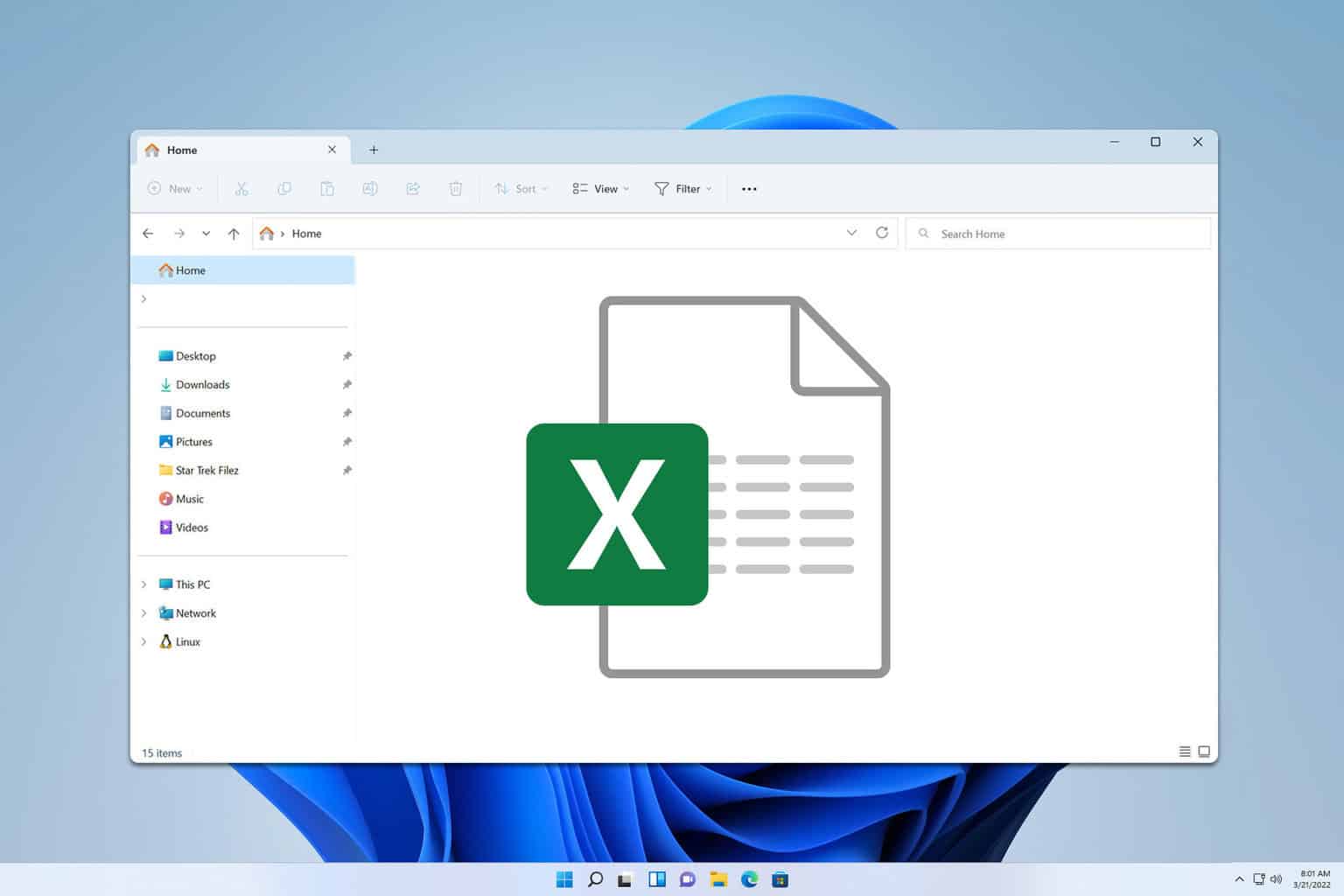Open Task View on taskbar

[625, 879]
